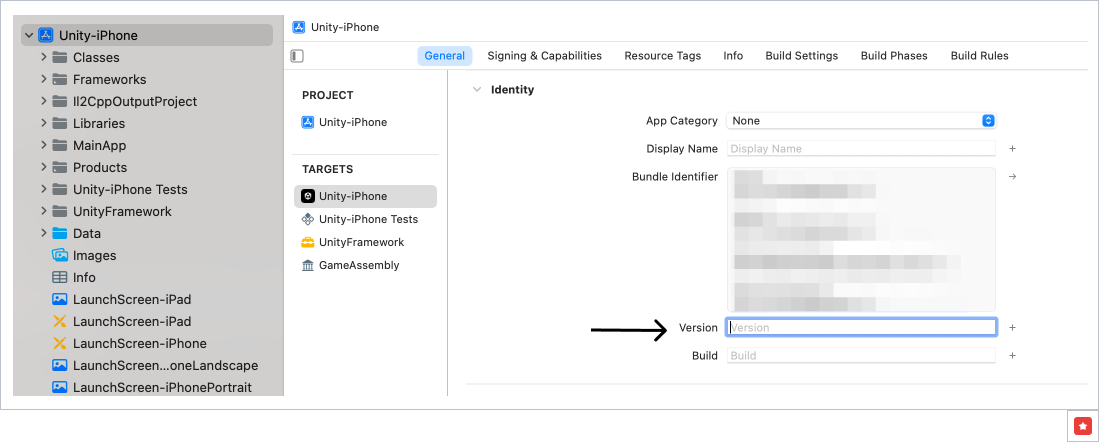
Task: Switch to Signing & Capabilities tab
Action: (x=544, y=56)
